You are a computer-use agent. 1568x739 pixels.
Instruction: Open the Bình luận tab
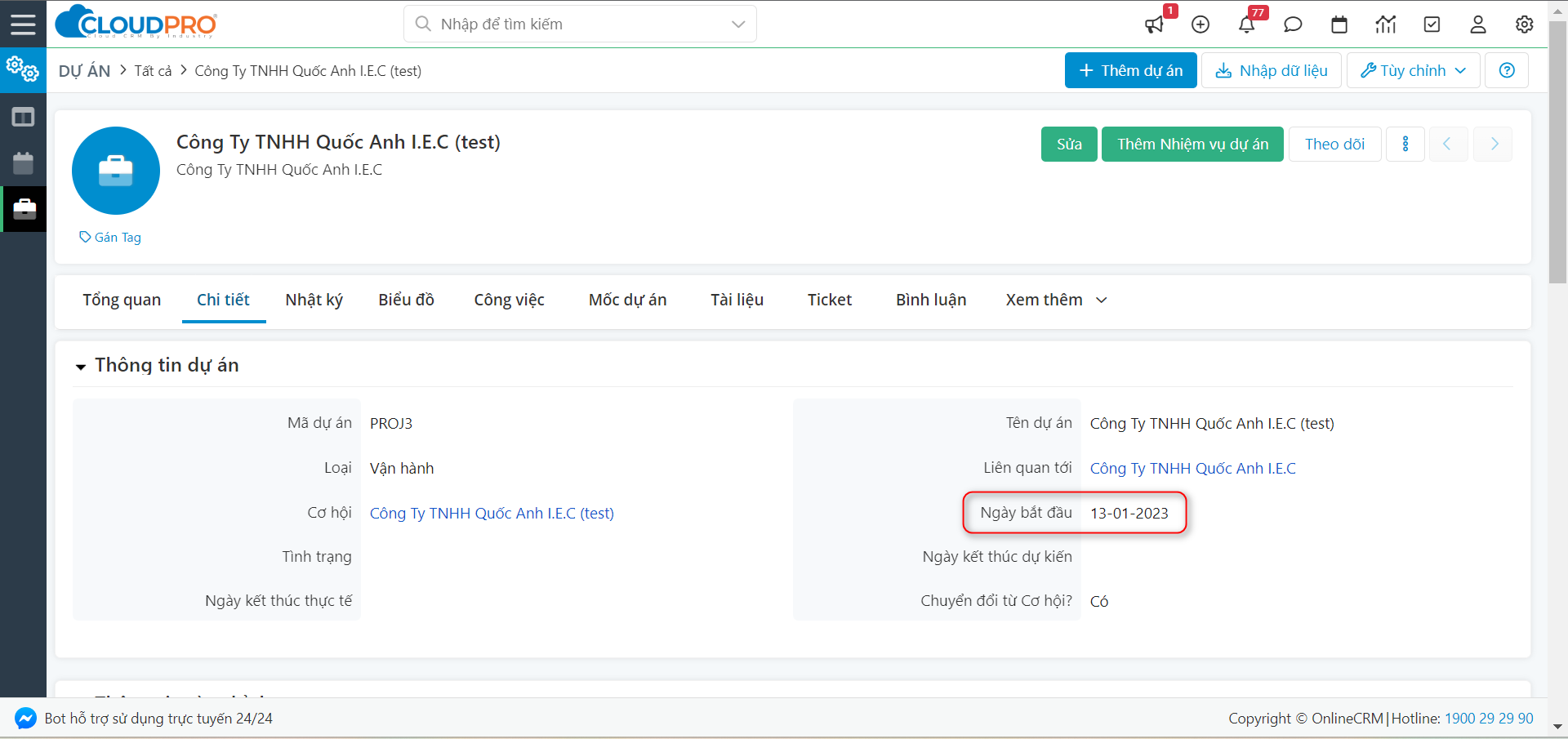(x=931, y=300)
